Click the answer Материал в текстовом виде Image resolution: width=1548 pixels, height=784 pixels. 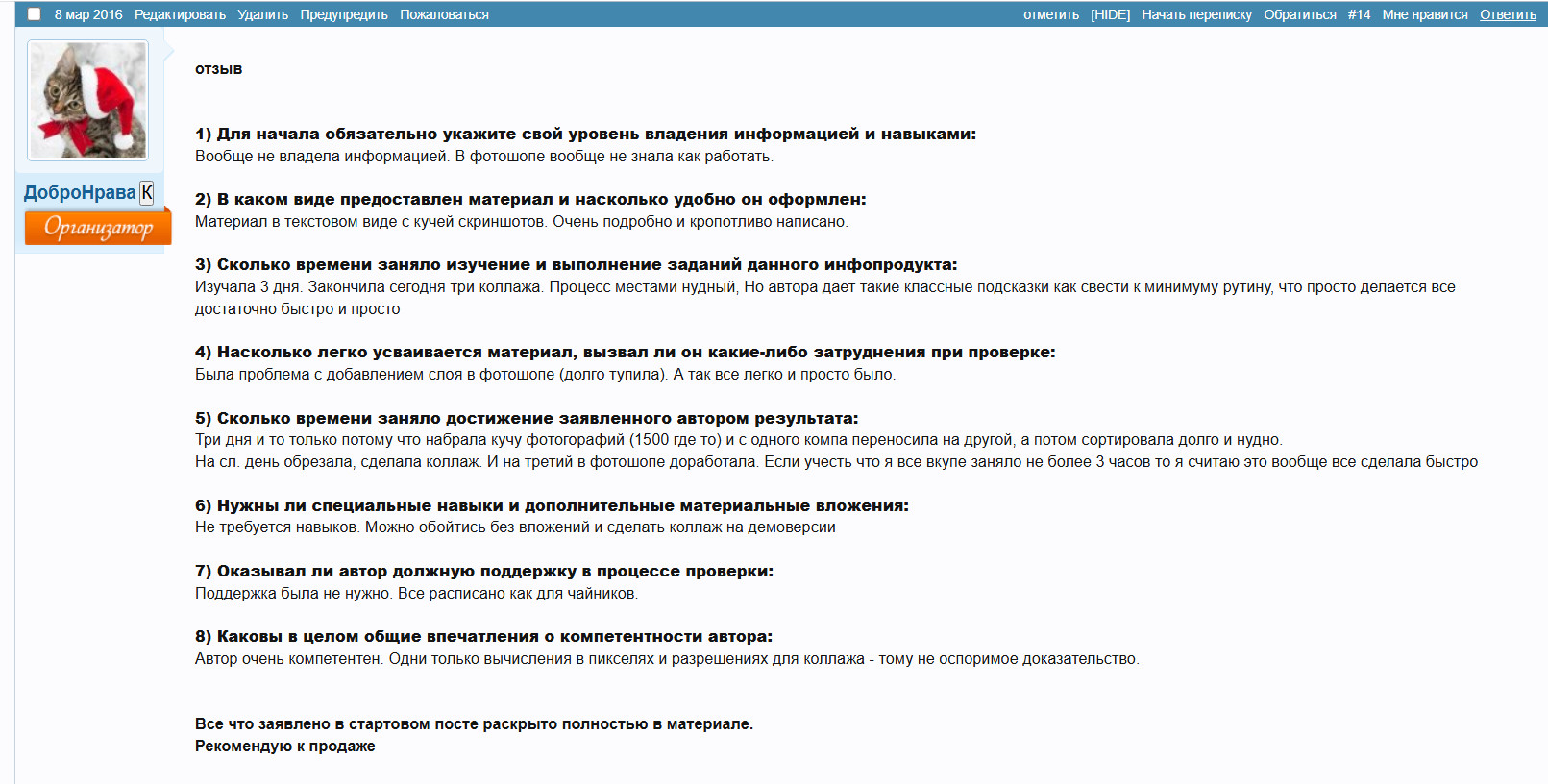(522, 222)
